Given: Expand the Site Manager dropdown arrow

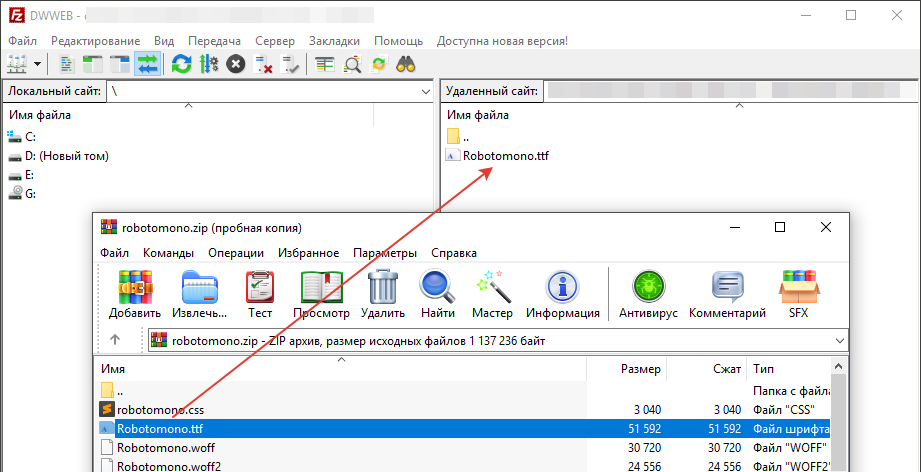Looking at the screenshot, I should point(38,64).
